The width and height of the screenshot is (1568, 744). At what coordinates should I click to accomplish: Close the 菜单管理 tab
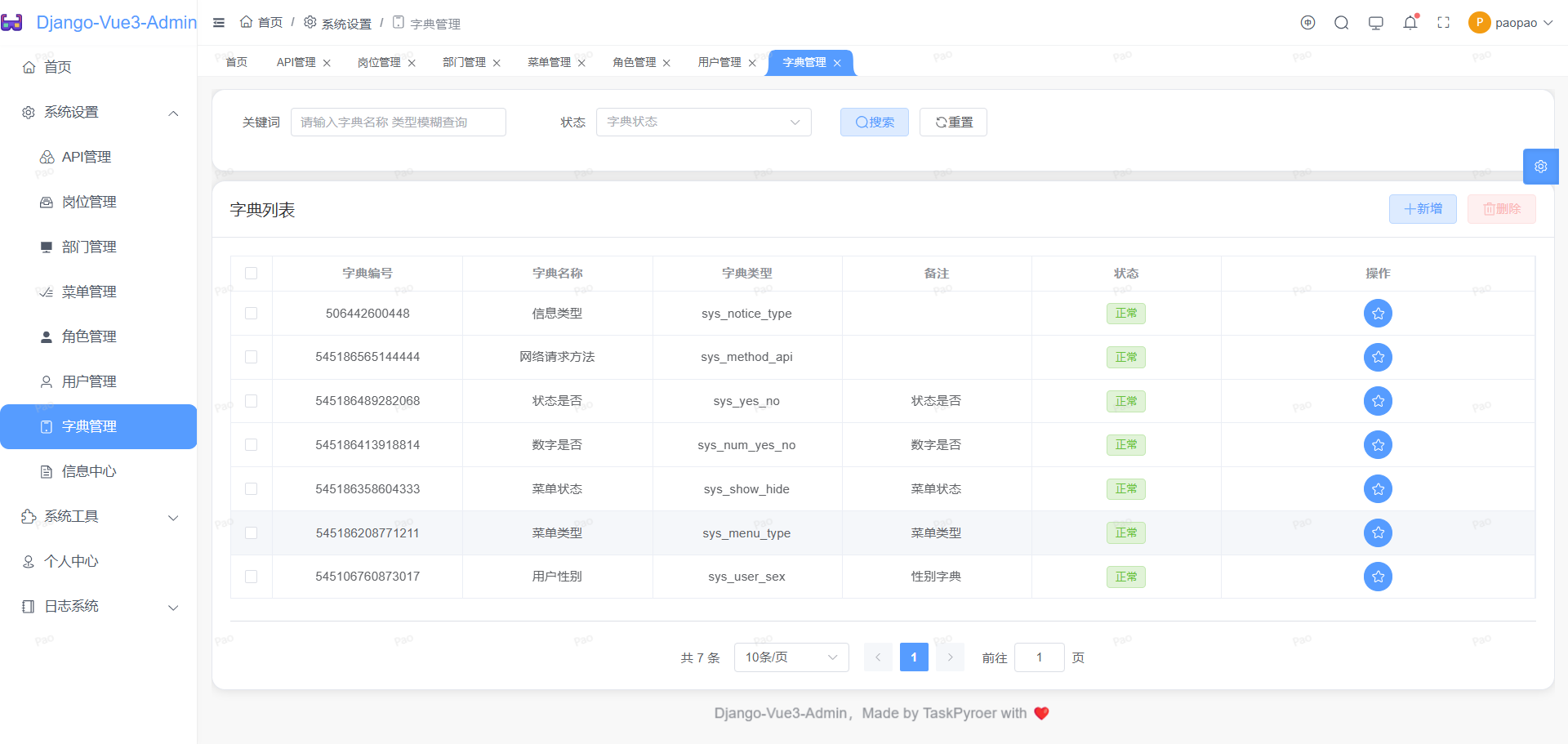(x=581, y=63)
